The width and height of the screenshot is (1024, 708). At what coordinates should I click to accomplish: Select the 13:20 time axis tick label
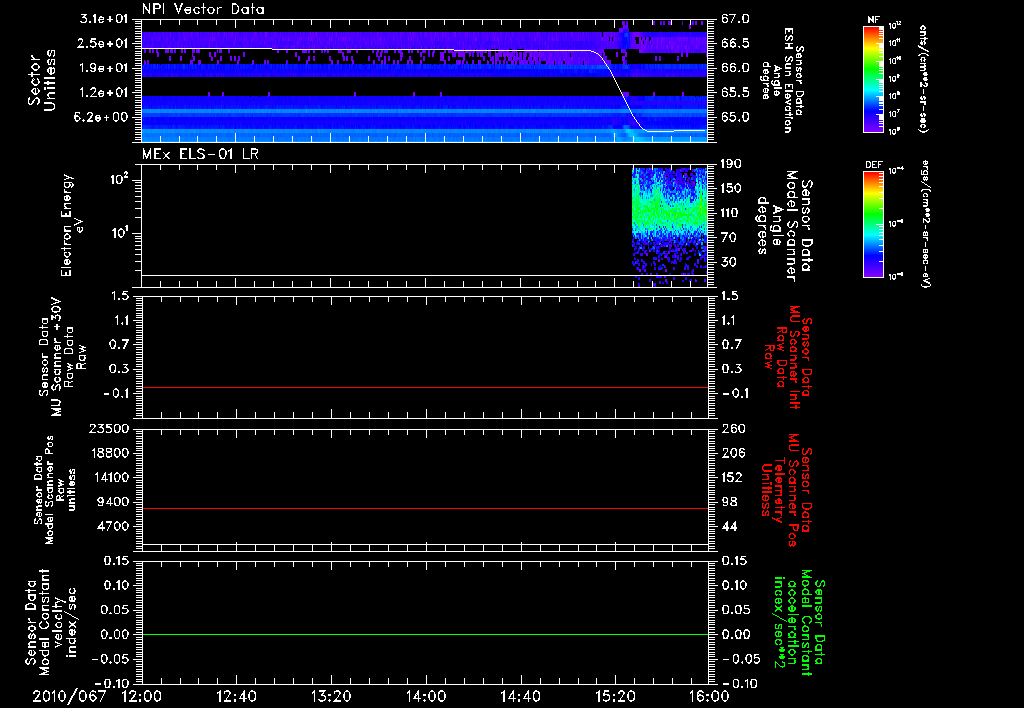330,696
